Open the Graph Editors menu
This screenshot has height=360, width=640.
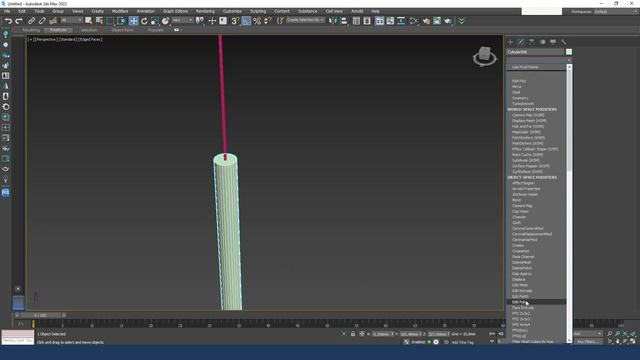click(176, 11)
